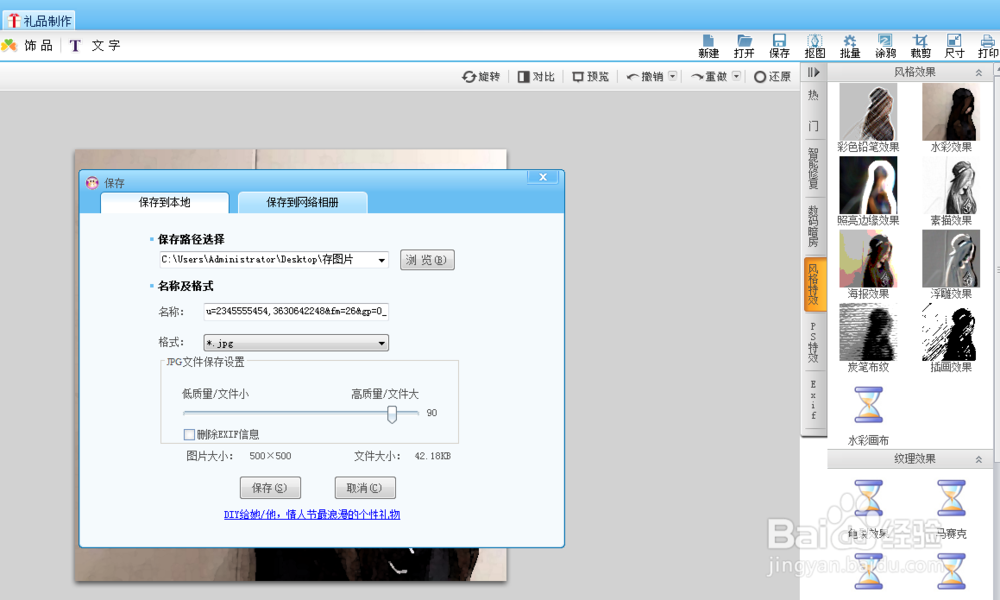Viewport: 1000px width, 600px height.
Task: Open the 批量 batch processing tool
Action: tap(849, 46)
